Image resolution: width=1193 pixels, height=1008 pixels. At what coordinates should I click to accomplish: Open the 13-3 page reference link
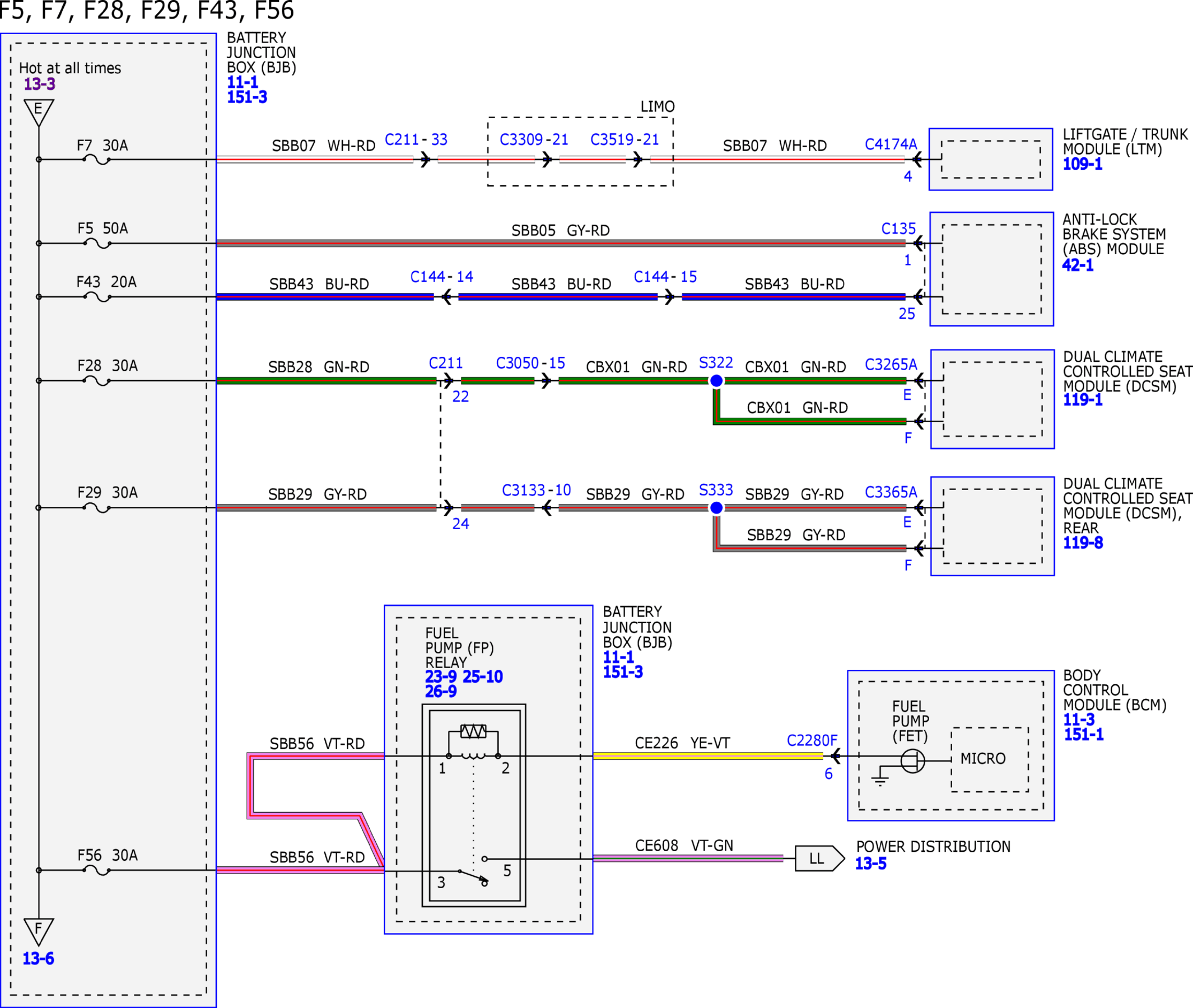click(39, 84)
